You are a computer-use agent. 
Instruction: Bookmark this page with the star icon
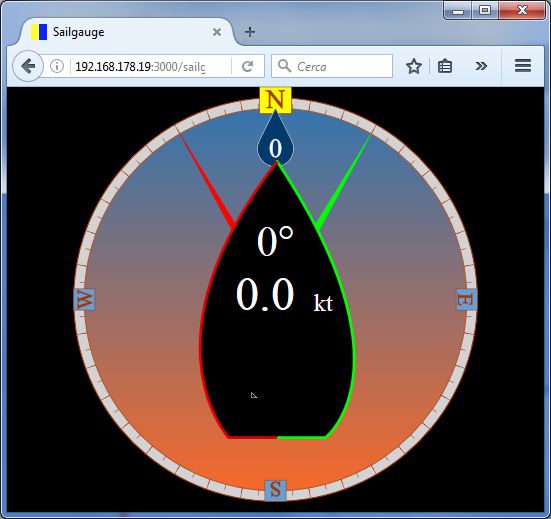[x=414, y=66]
